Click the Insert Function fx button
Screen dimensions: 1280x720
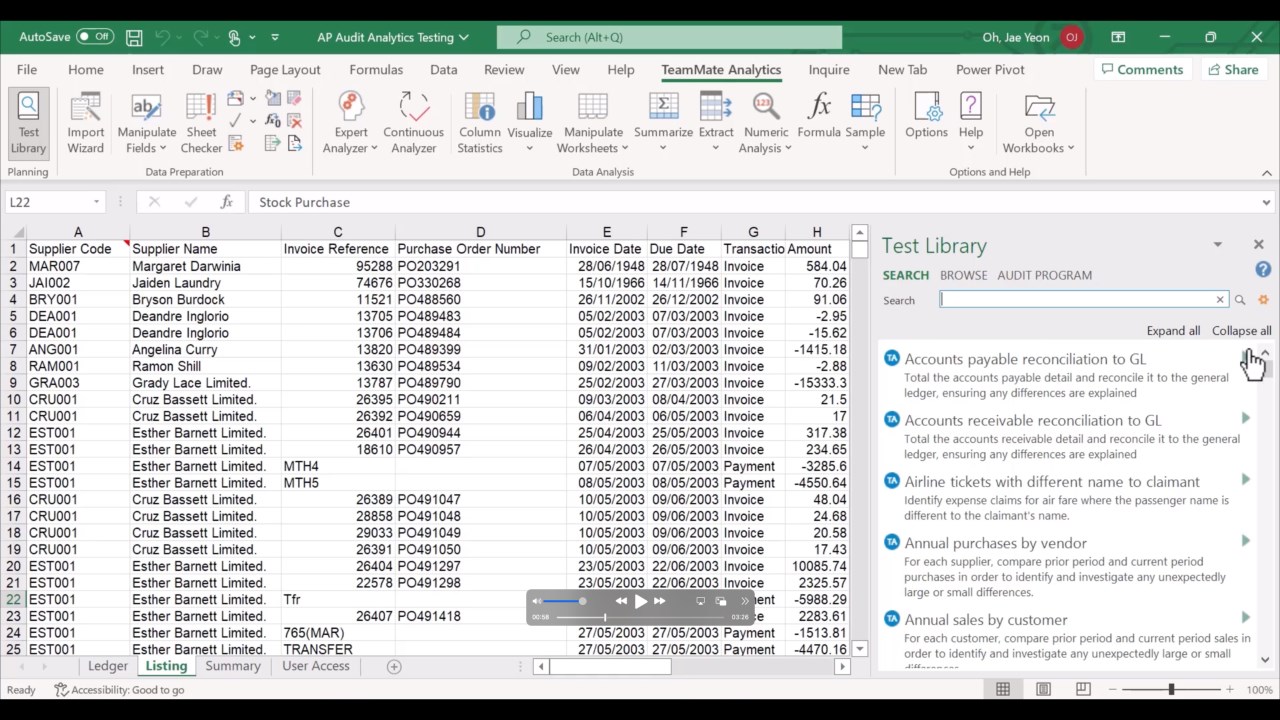[227, 202]
